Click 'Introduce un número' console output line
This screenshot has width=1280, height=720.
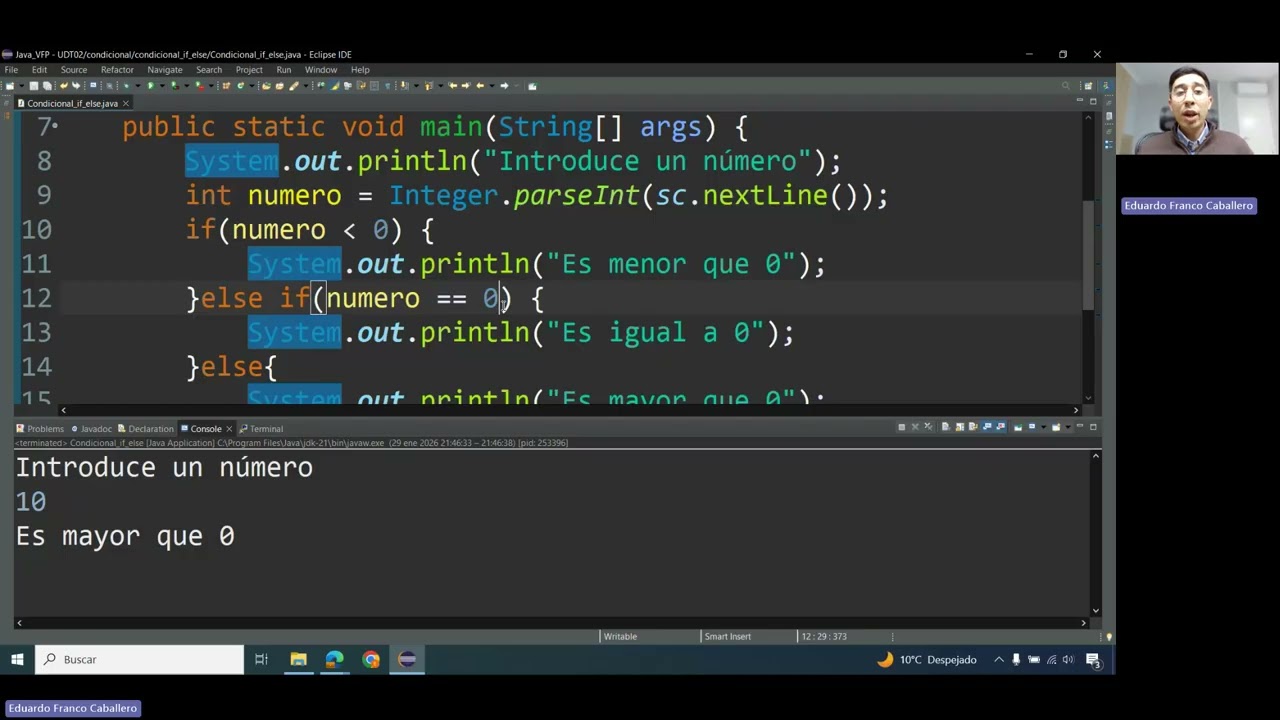point(164,467)
